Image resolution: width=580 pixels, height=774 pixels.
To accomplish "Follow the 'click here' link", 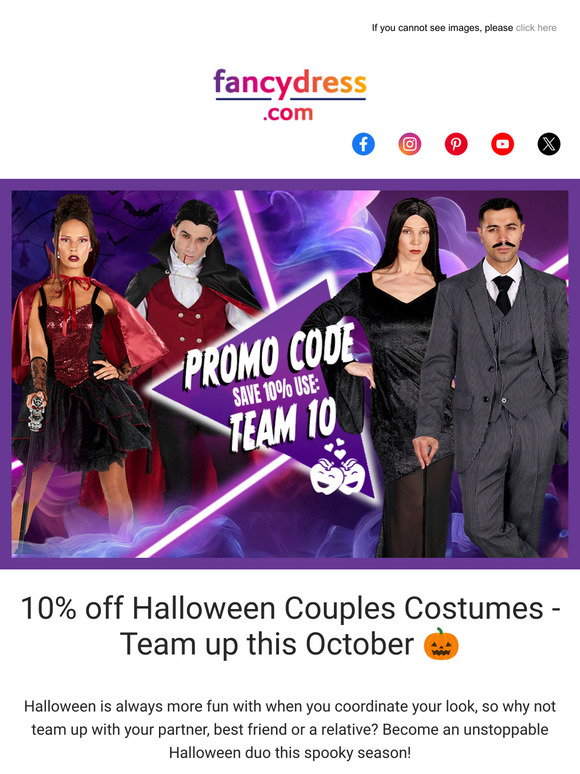I will click(x=536, y=28).
